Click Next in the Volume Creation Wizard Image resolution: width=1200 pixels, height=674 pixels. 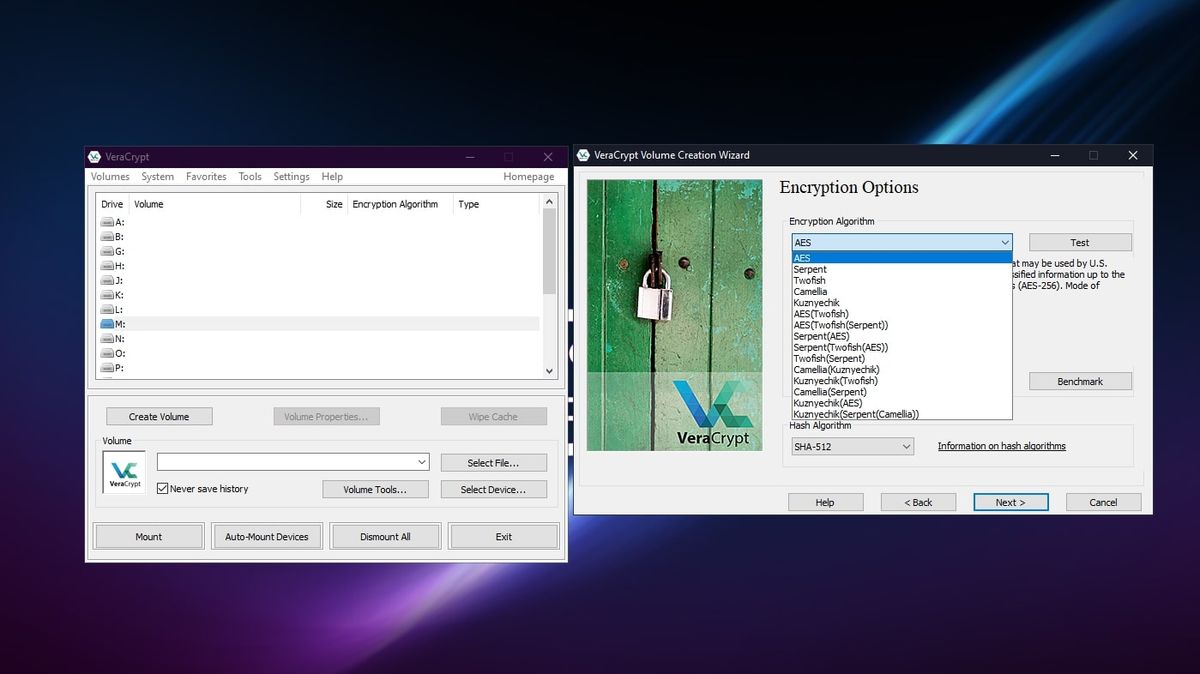(1010, 501)
